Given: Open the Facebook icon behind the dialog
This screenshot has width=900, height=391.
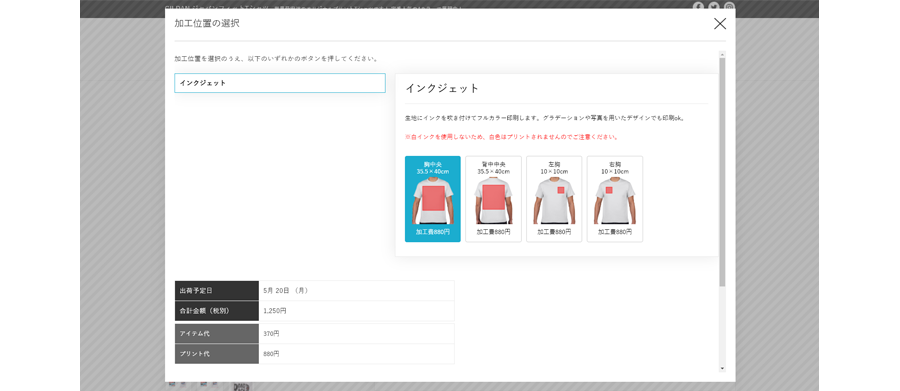Looking at the screenshot, I should pyautogui.click(x=698, y=6).
